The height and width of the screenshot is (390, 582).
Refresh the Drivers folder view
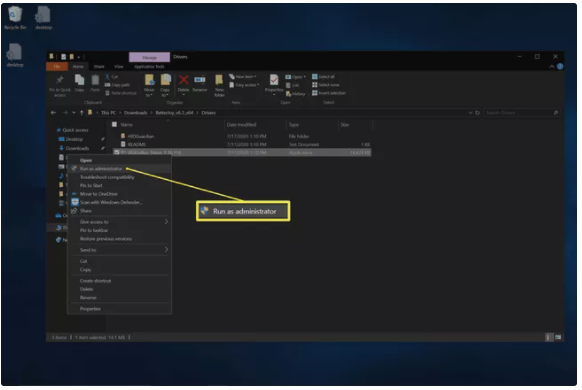(x=478, y=113)
